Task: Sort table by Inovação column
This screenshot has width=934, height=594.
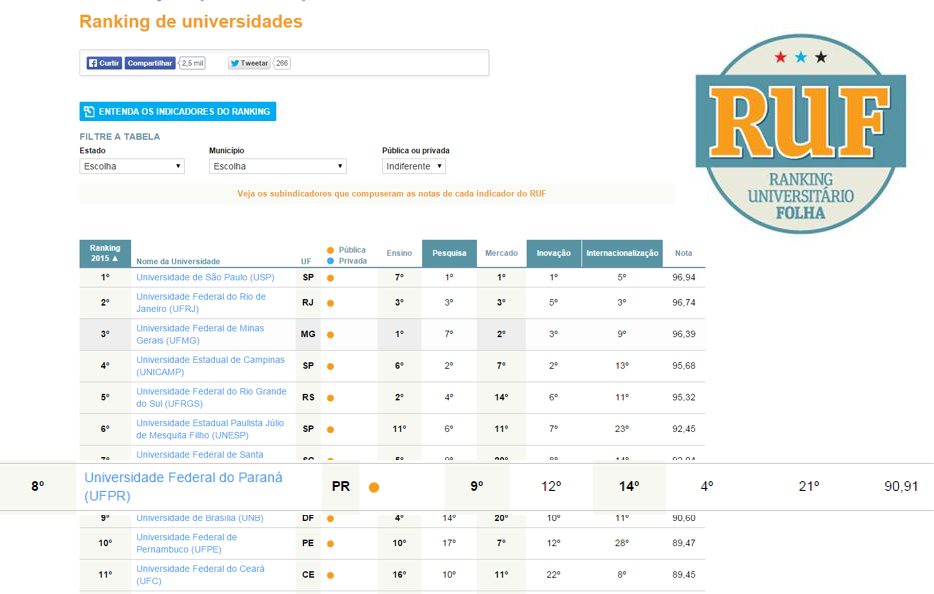Action: (553, 253)
